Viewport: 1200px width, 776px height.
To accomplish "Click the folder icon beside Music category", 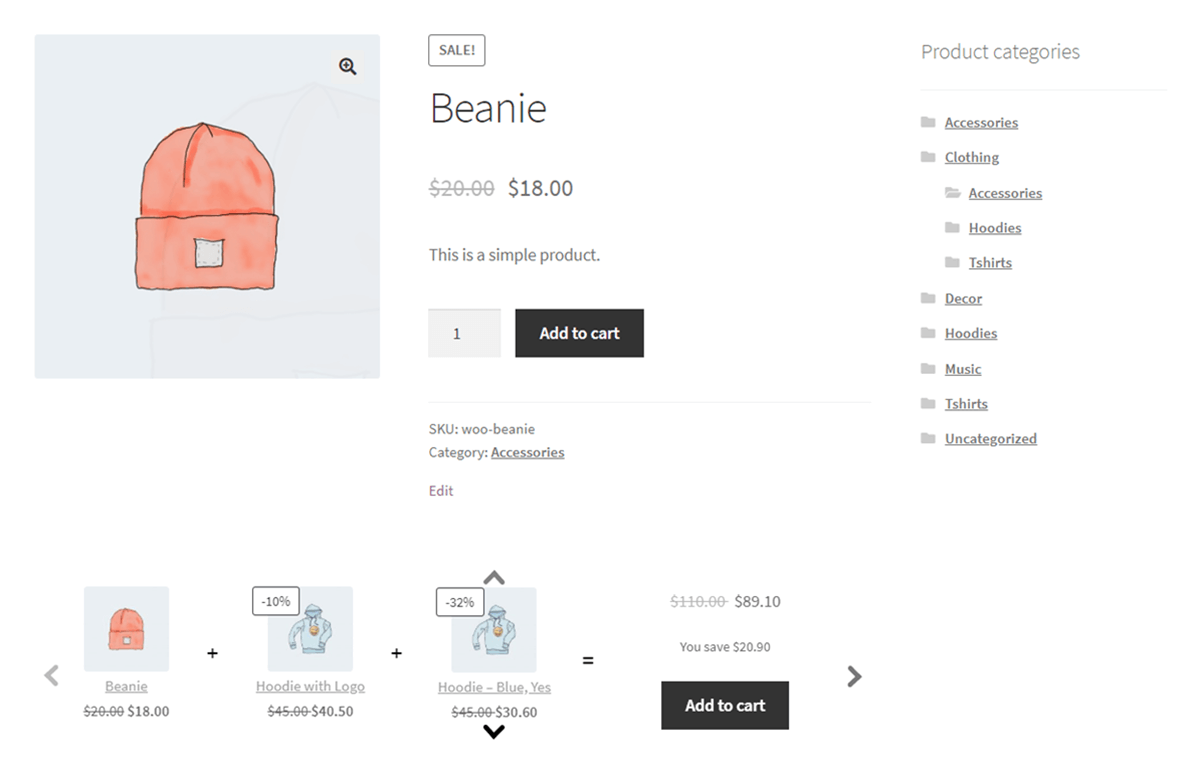I will [x=928, y=369].
